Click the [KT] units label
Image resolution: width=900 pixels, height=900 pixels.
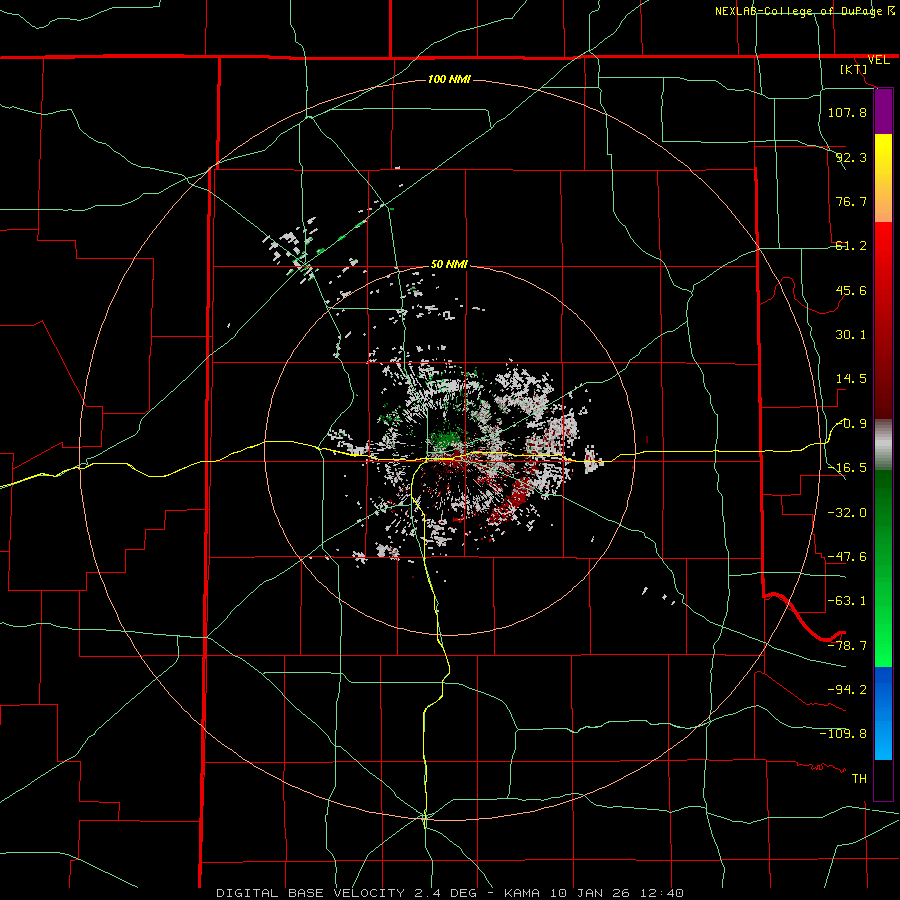(x=854, y=69)
